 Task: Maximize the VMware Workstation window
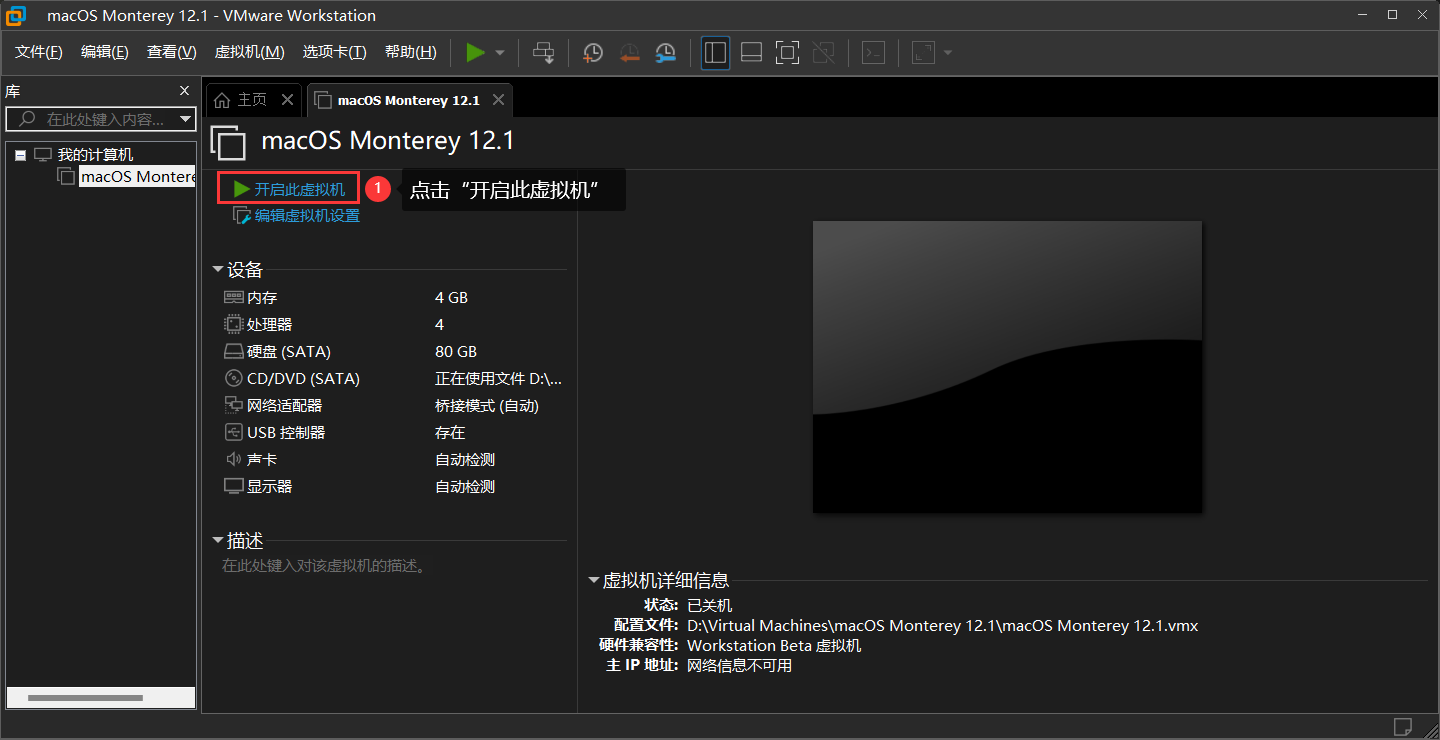tap(1392, 15)
